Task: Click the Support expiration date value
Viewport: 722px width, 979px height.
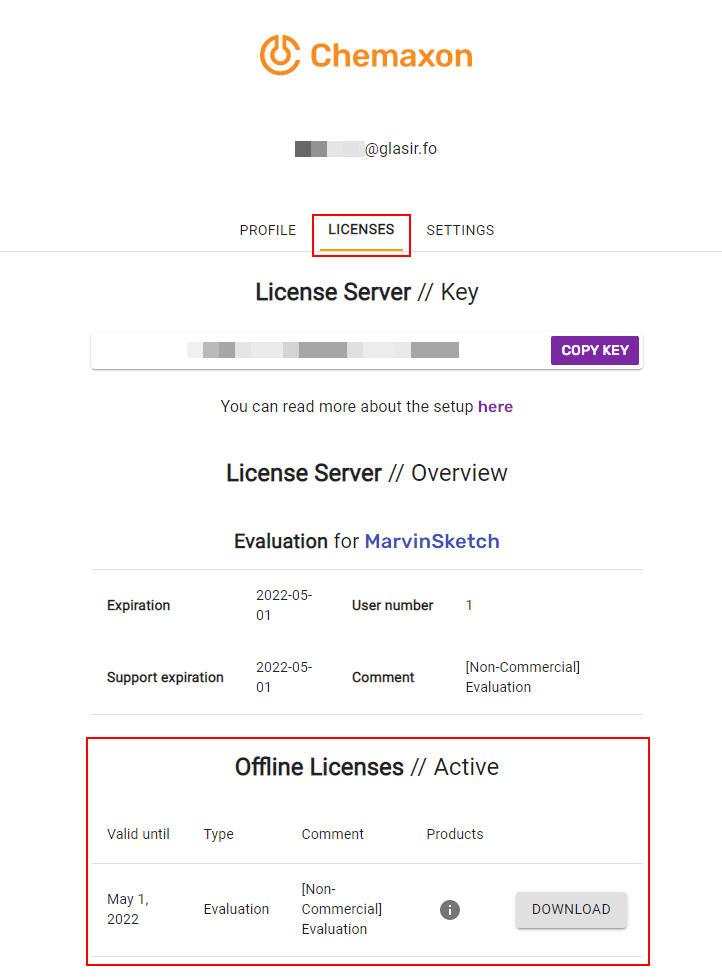Action: [x=284, y=677]
